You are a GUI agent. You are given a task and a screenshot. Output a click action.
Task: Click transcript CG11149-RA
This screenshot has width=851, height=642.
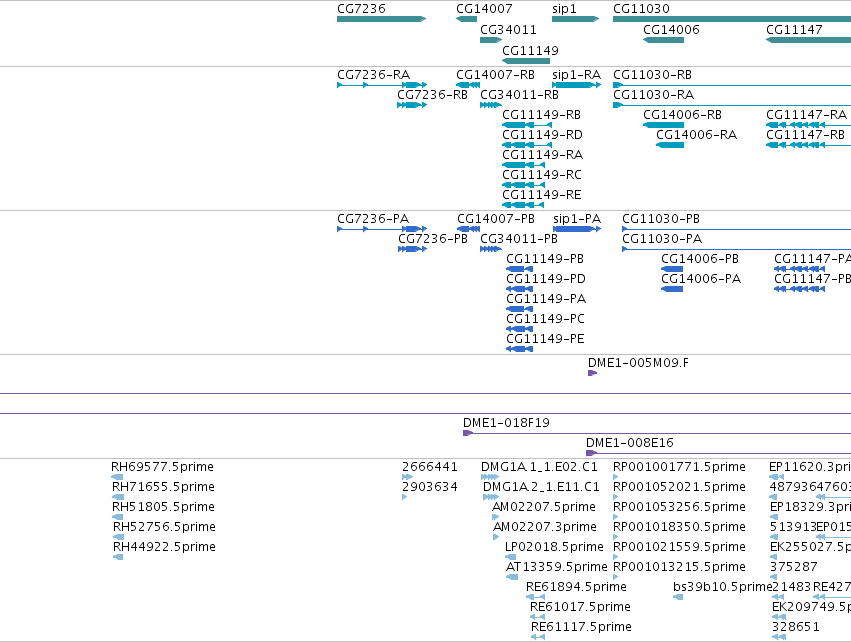tap(542, 155)
